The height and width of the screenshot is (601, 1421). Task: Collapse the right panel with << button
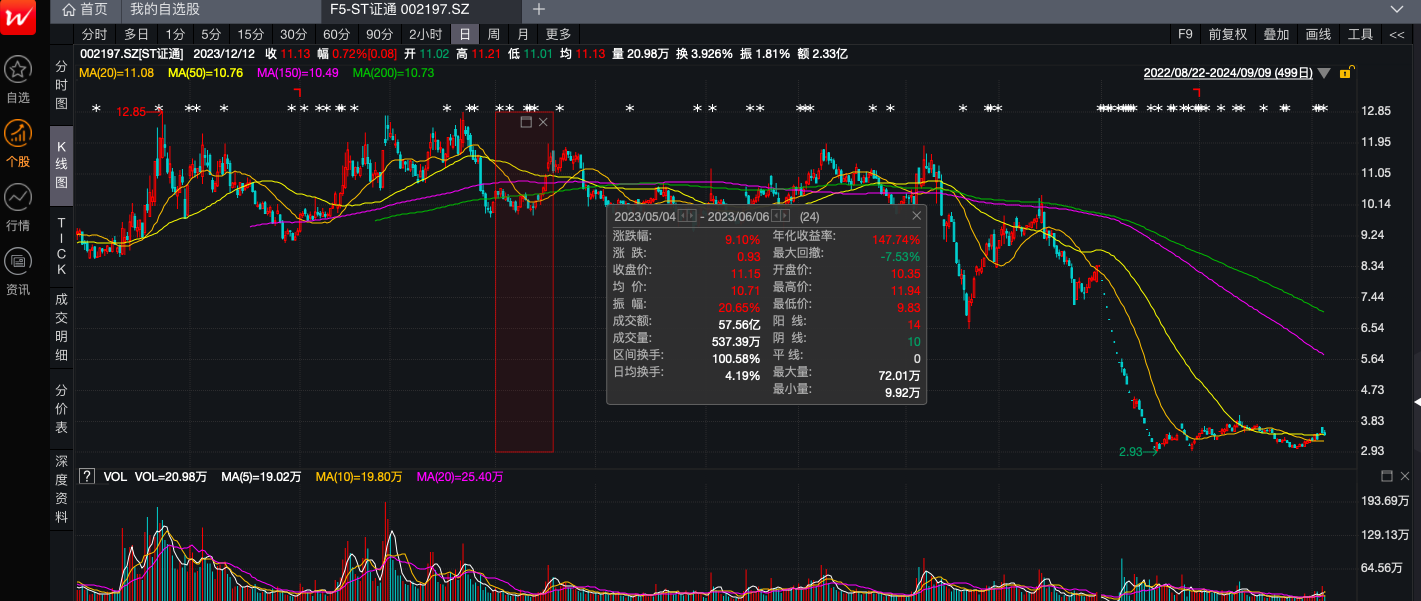coord(1397,34)
